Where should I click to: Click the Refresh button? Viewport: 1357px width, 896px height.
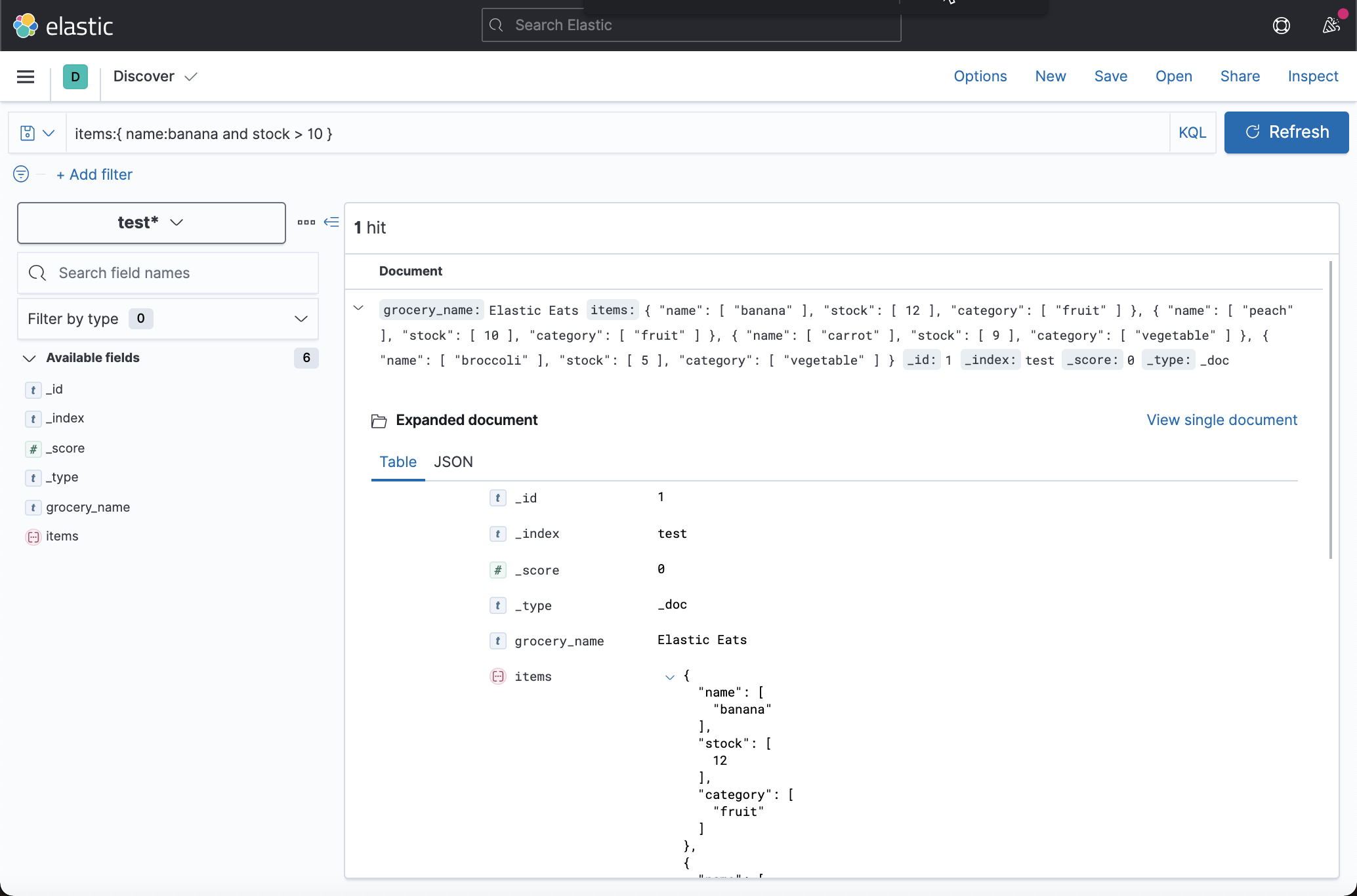click(1285, 132)
